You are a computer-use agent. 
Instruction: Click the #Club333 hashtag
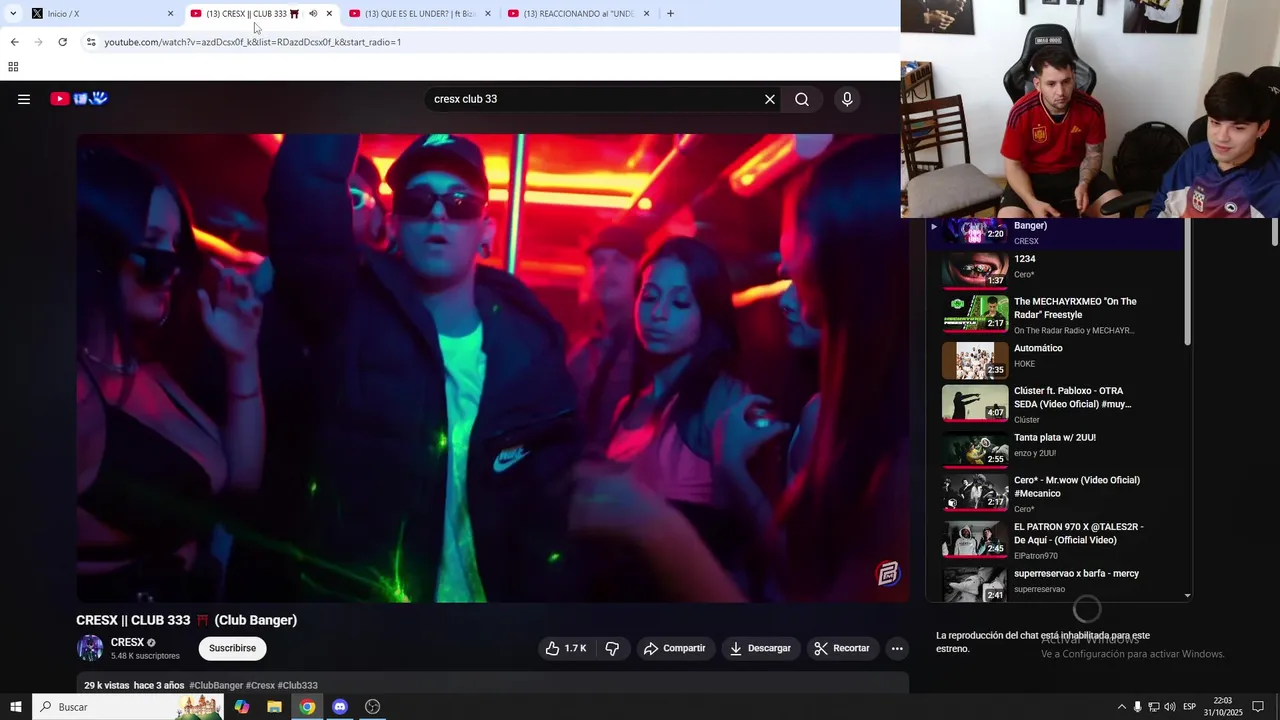point(297,685)
